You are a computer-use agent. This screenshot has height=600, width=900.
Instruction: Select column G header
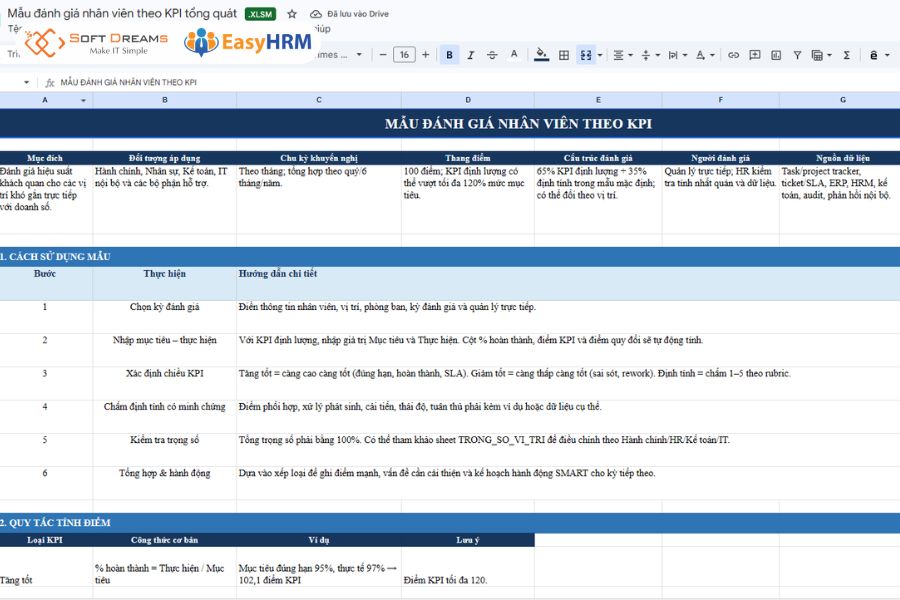pos(843,100)
